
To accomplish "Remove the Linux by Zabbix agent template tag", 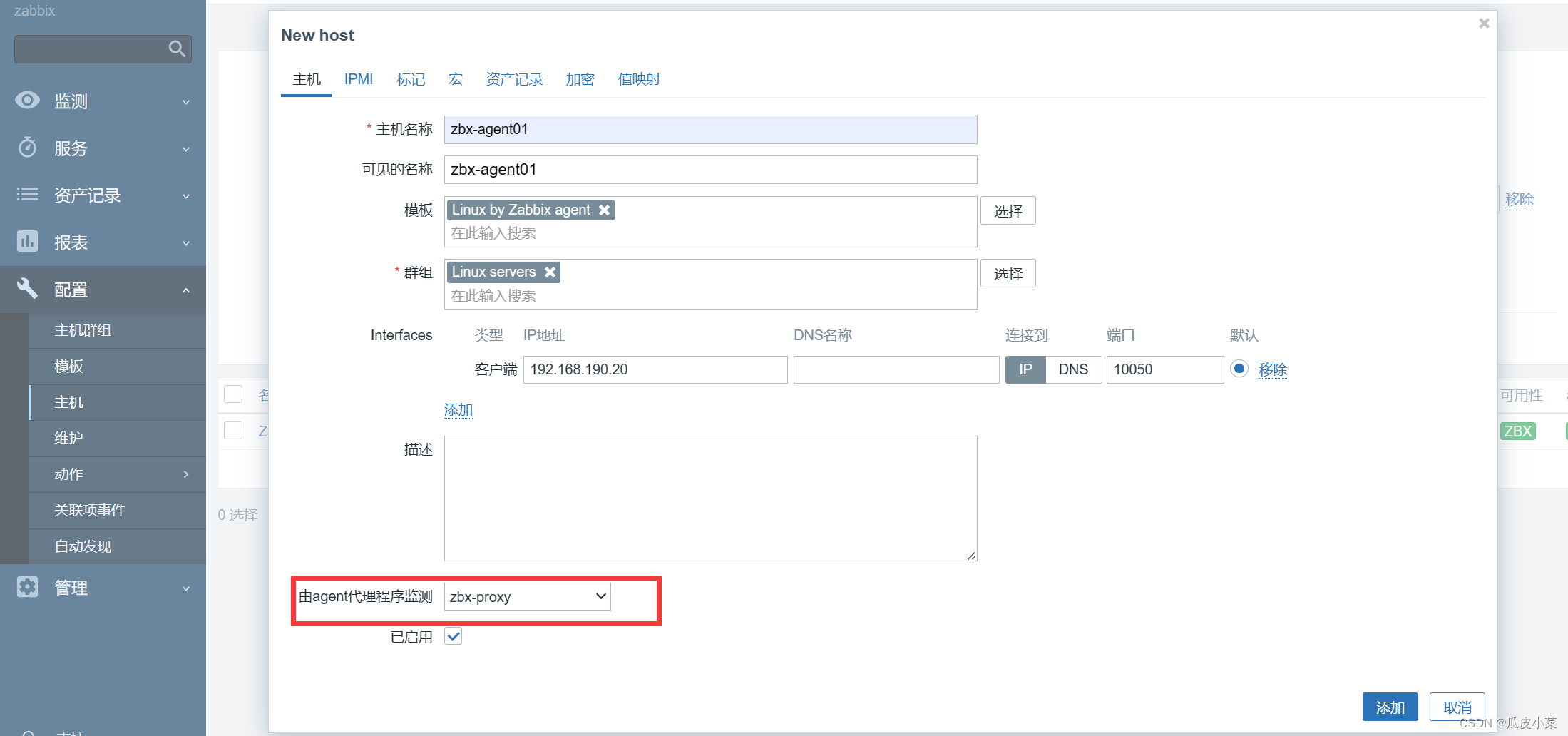I will click(604, 210).
